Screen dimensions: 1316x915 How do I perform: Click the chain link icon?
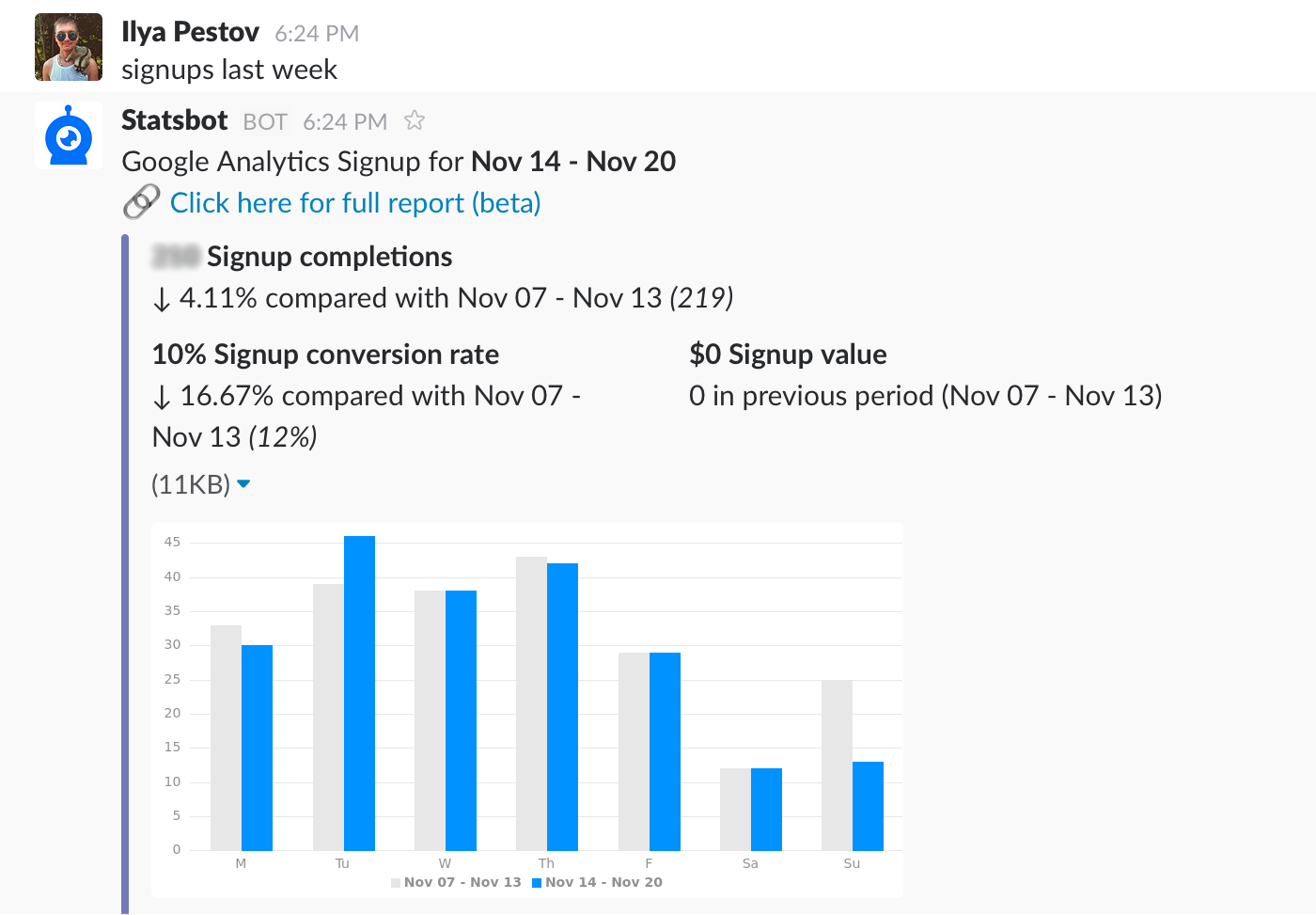pyautogui.click(x=142, y=202)
